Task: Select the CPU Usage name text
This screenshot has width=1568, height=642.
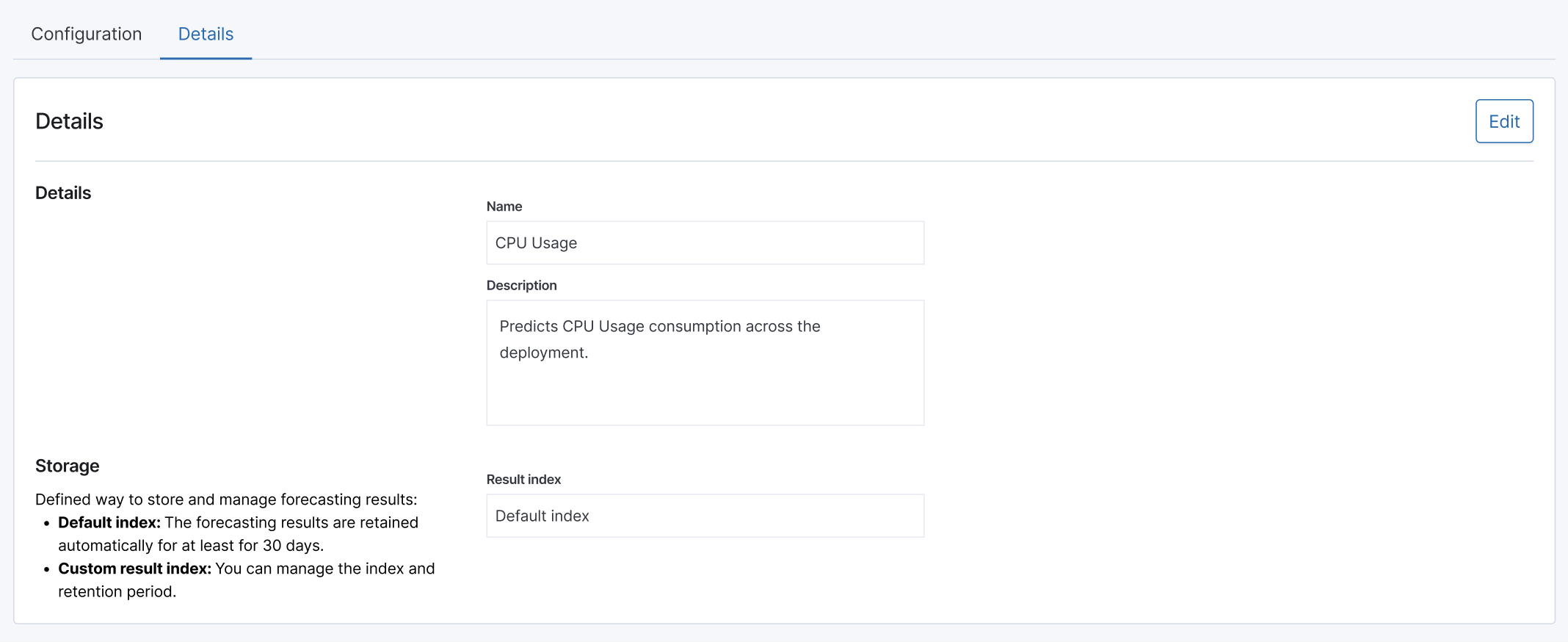Action: 536,242
